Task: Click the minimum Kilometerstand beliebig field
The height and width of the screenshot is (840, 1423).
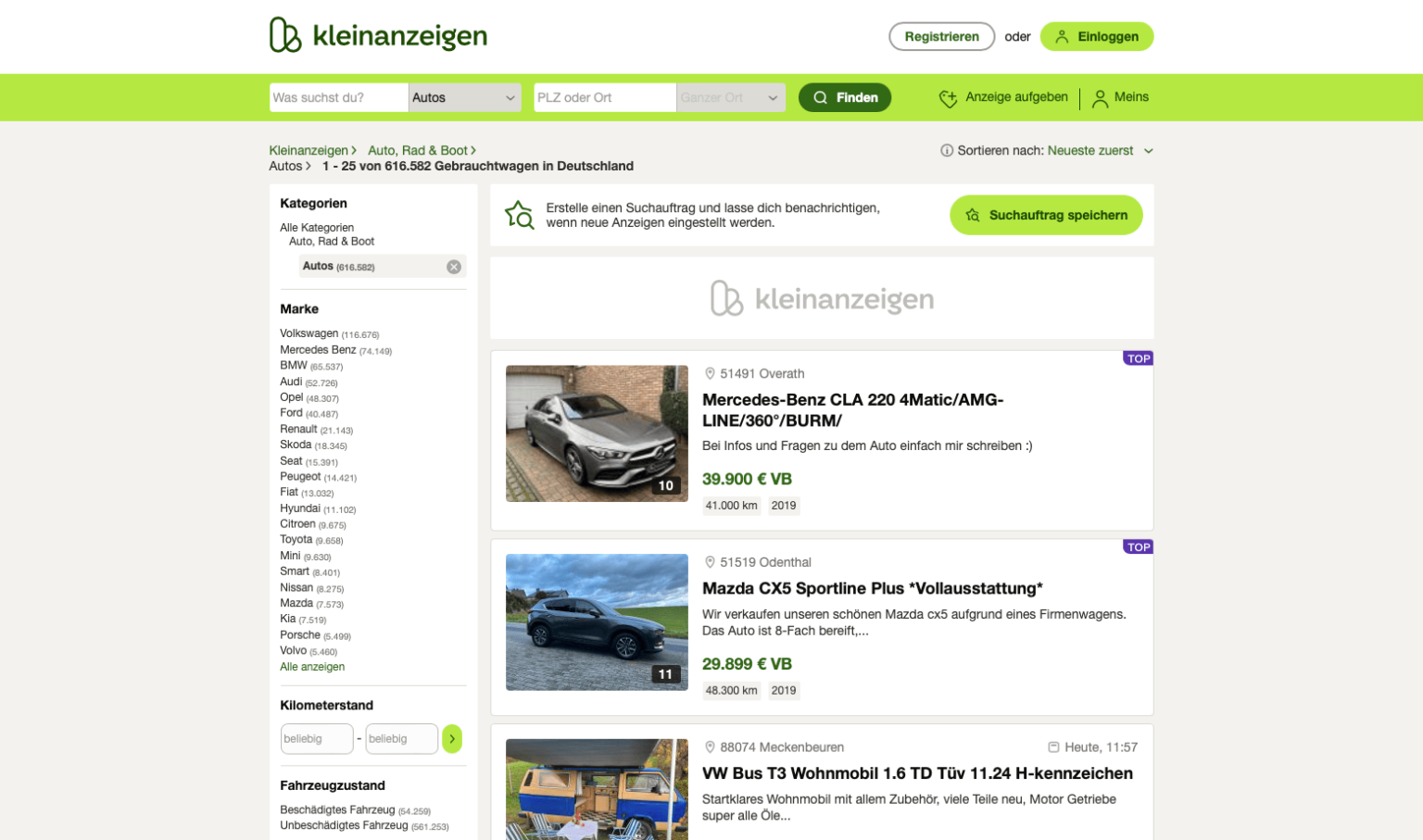Action: click(x=317, y=738)
